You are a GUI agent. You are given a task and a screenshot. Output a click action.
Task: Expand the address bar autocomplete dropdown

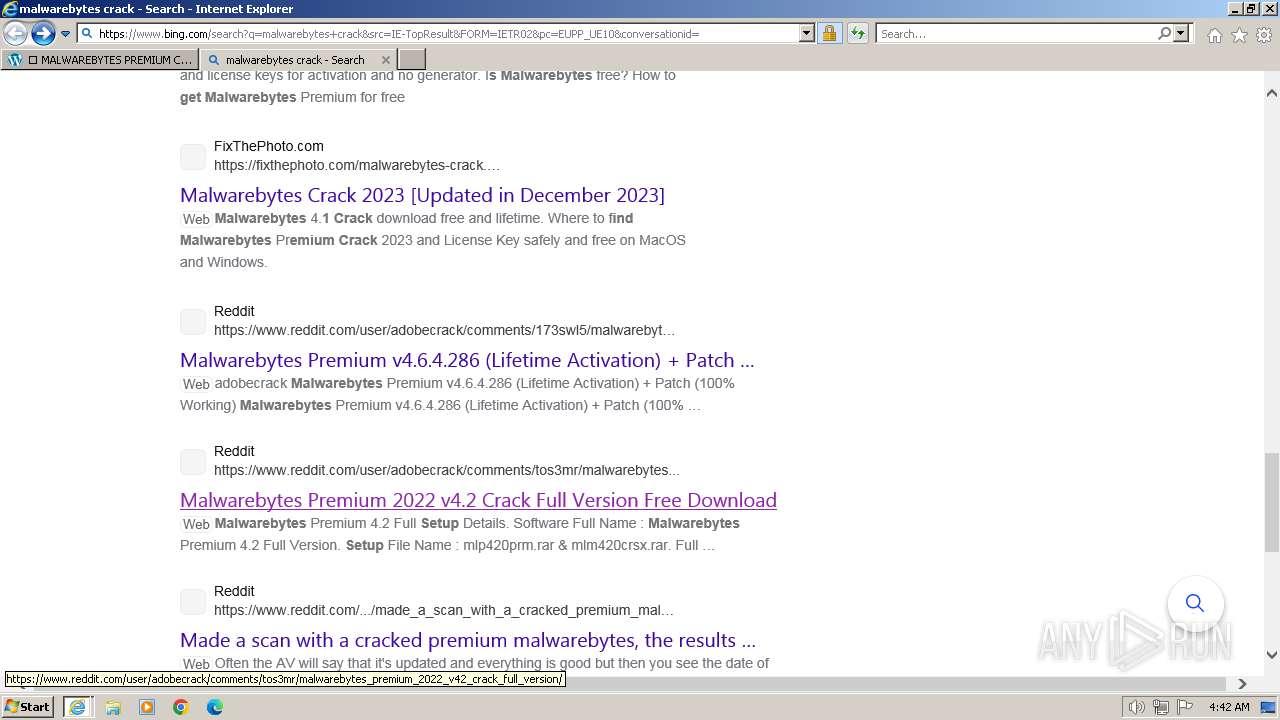click(806, 33)
